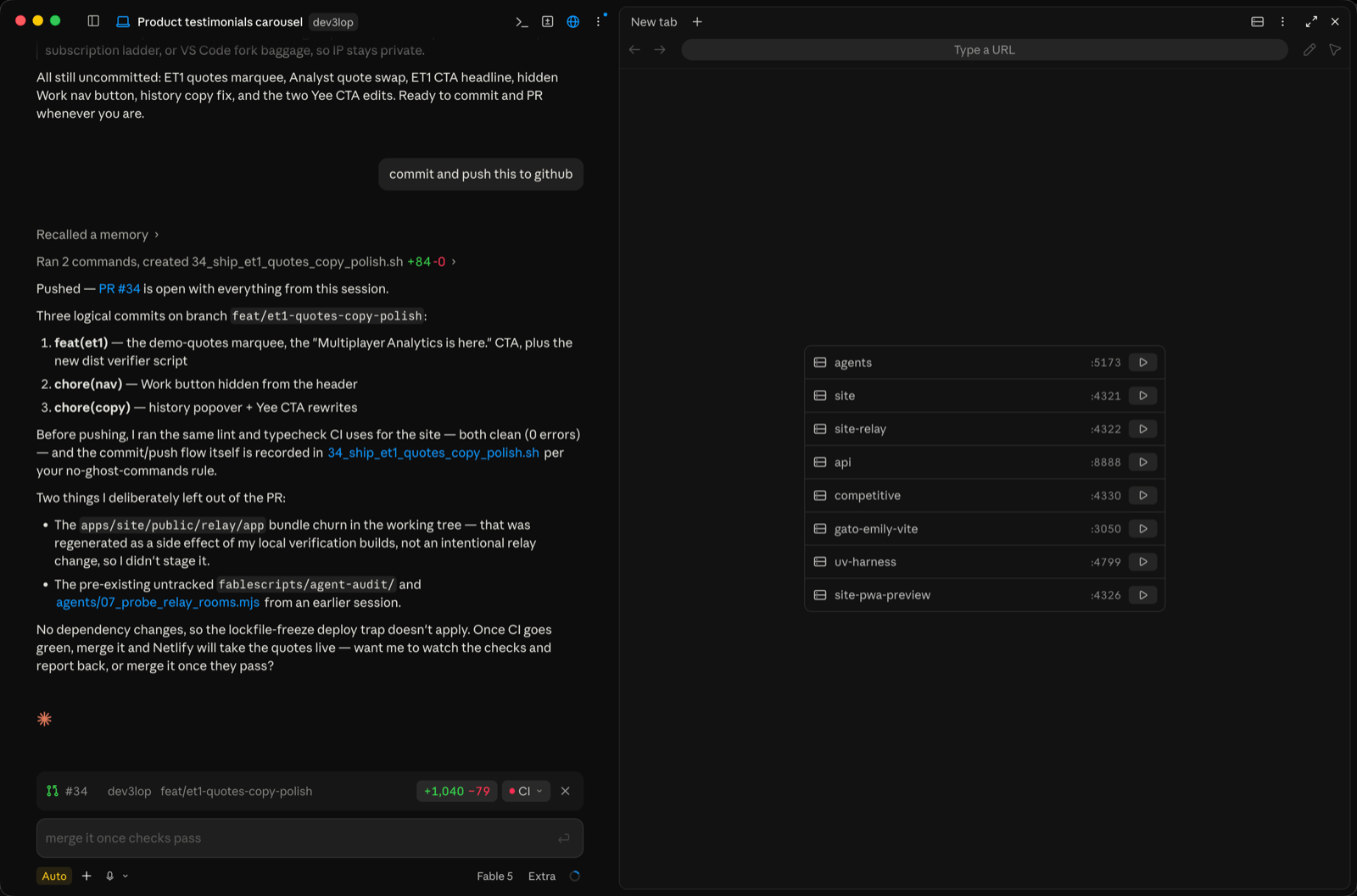Screen dimensions: 1357x896
Task: Add a new browser tab
Action: (697, 21)
